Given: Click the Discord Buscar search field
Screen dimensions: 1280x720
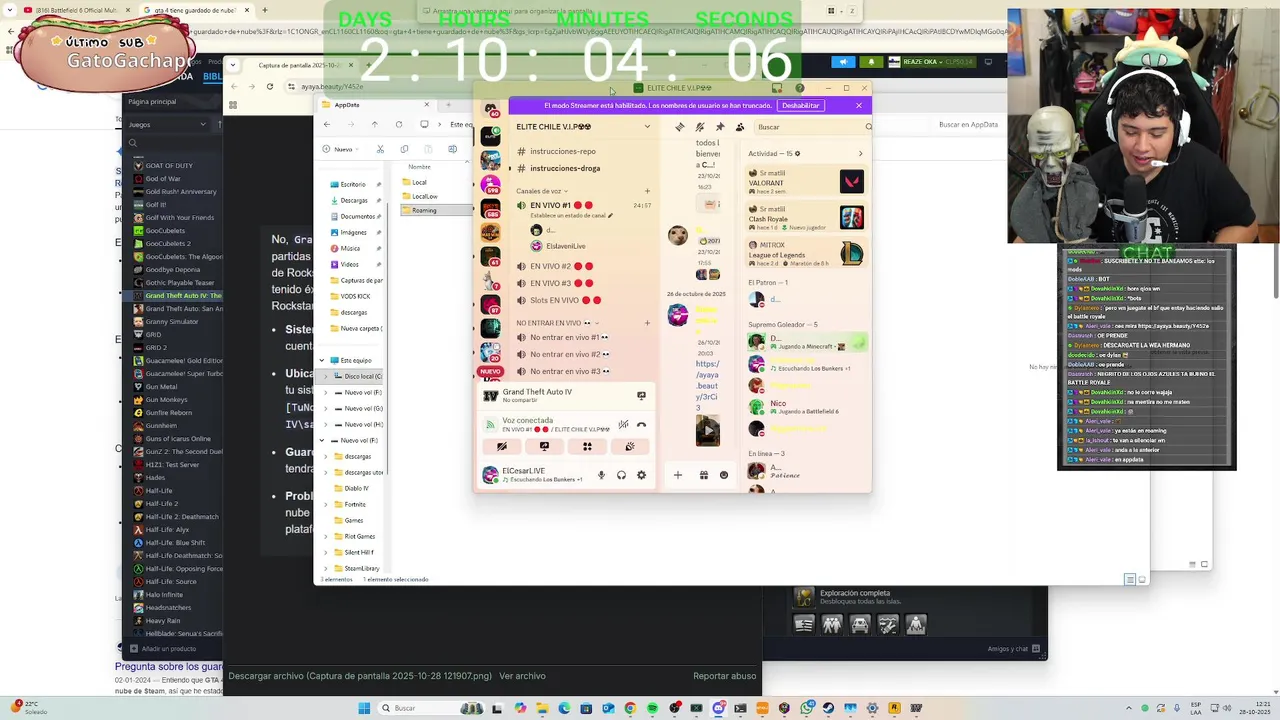Looking at the screenshot, I should coord(812,127).
